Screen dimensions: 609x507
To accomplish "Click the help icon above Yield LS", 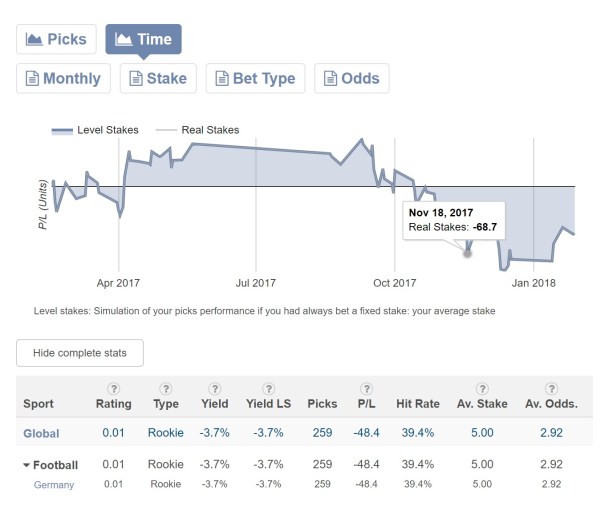I will tap(267, 388).
